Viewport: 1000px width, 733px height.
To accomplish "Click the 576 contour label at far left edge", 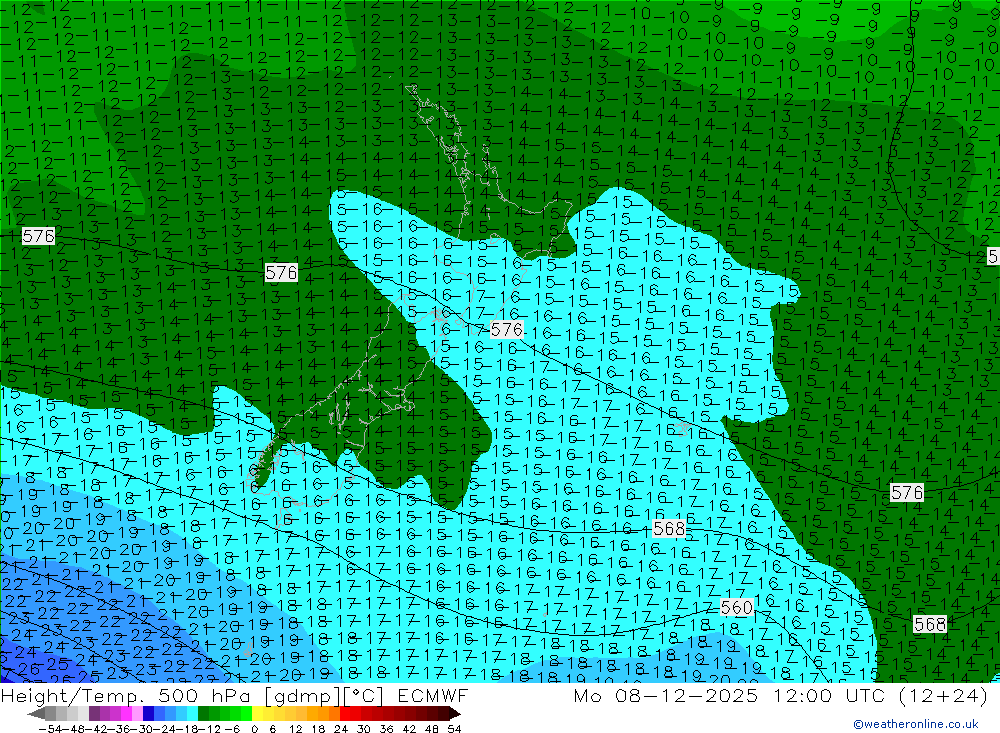I will 38,236.
